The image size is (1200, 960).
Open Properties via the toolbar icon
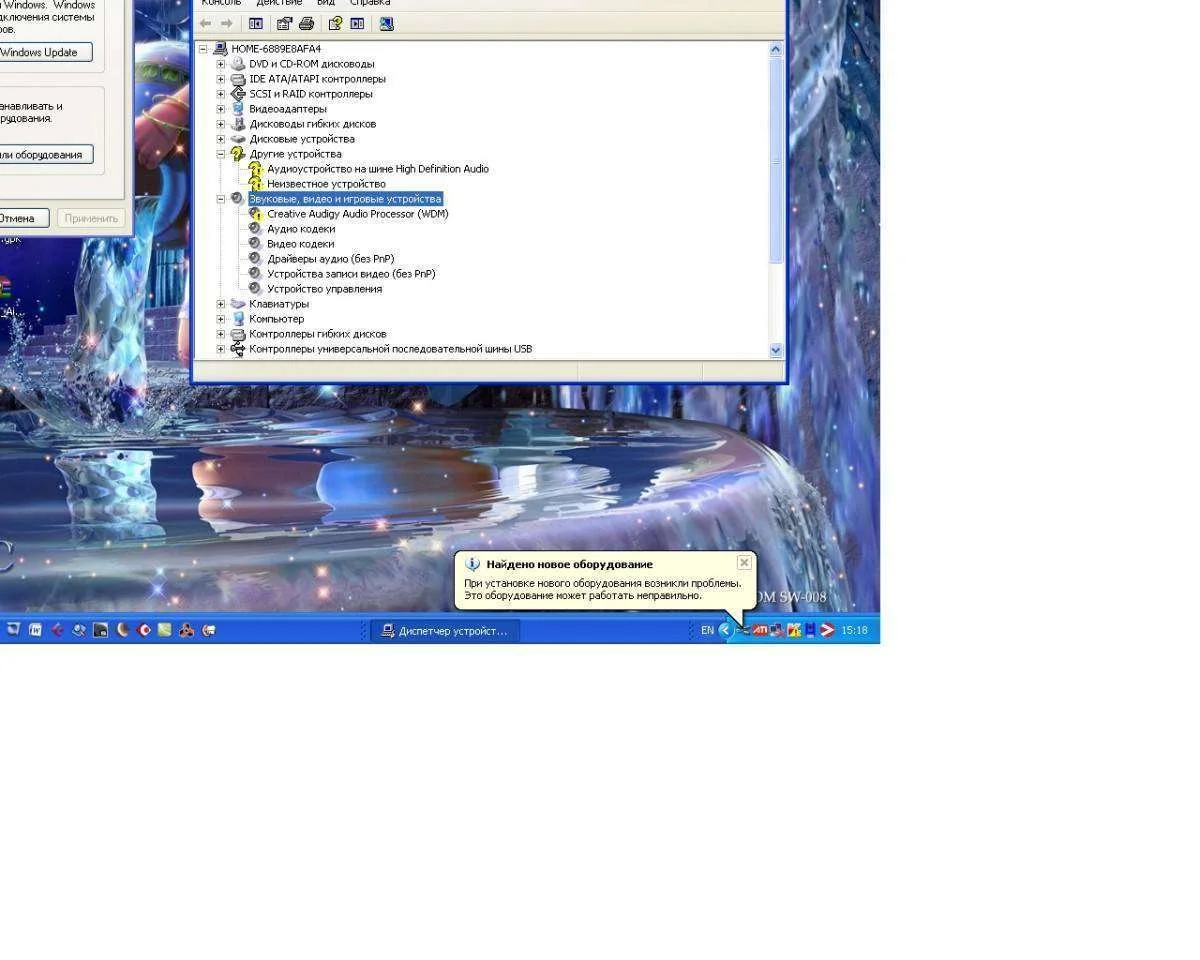284,23
